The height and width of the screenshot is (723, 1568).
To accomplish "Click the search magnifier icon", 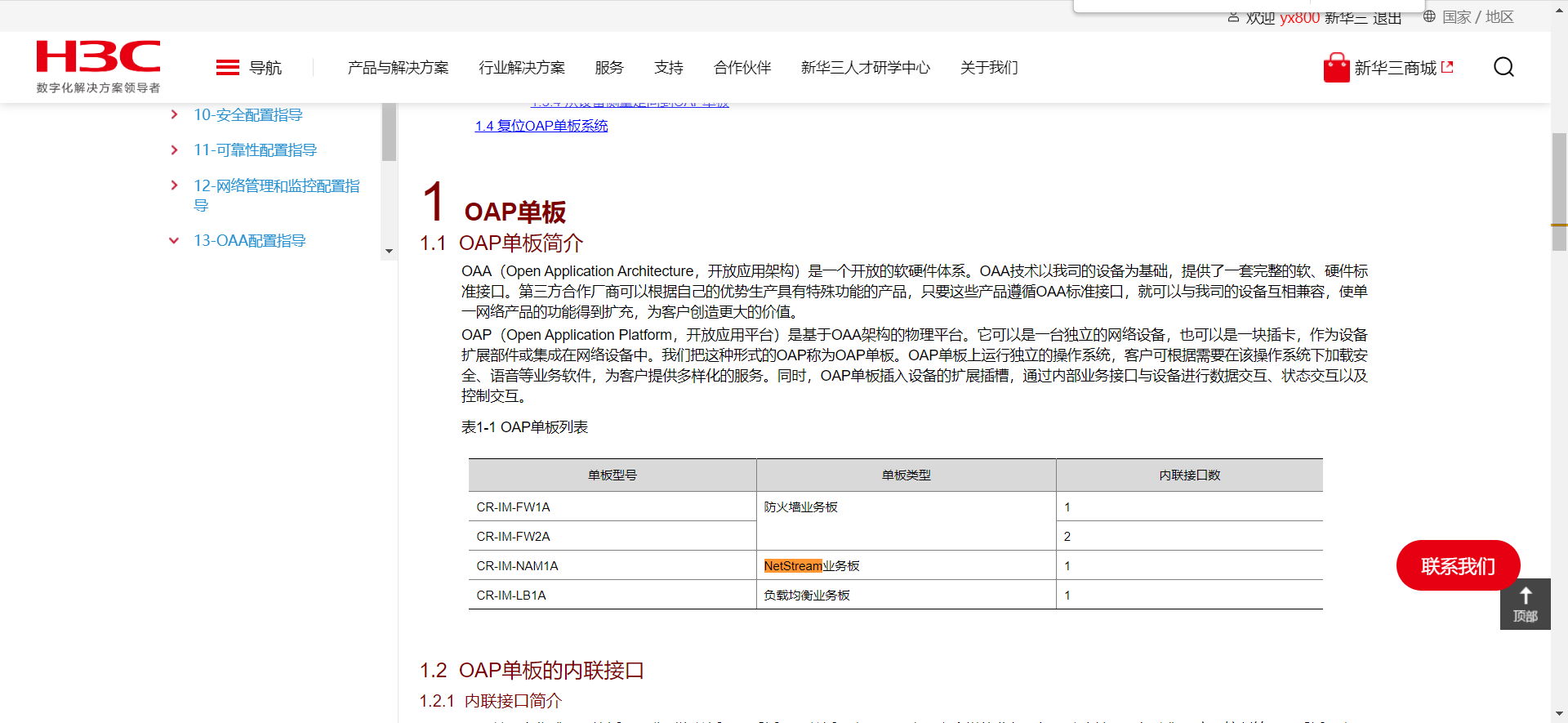I will coord(1503,67).
